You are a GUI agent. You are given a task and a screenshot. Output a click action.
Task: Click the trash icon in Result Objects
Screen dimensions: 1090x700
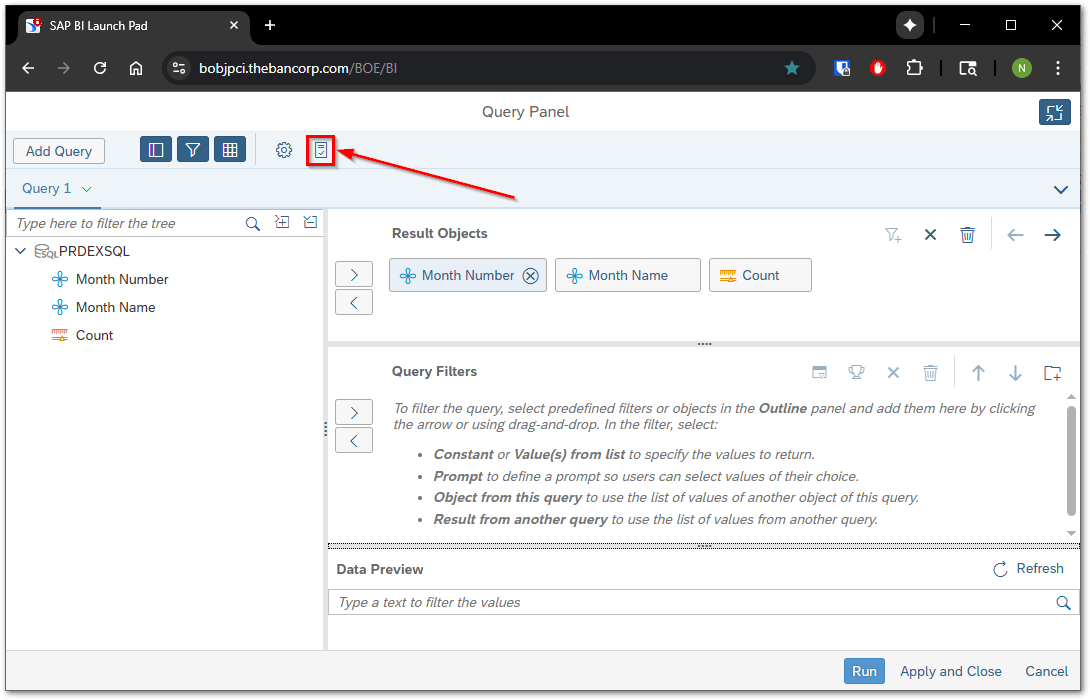point(967,235)
